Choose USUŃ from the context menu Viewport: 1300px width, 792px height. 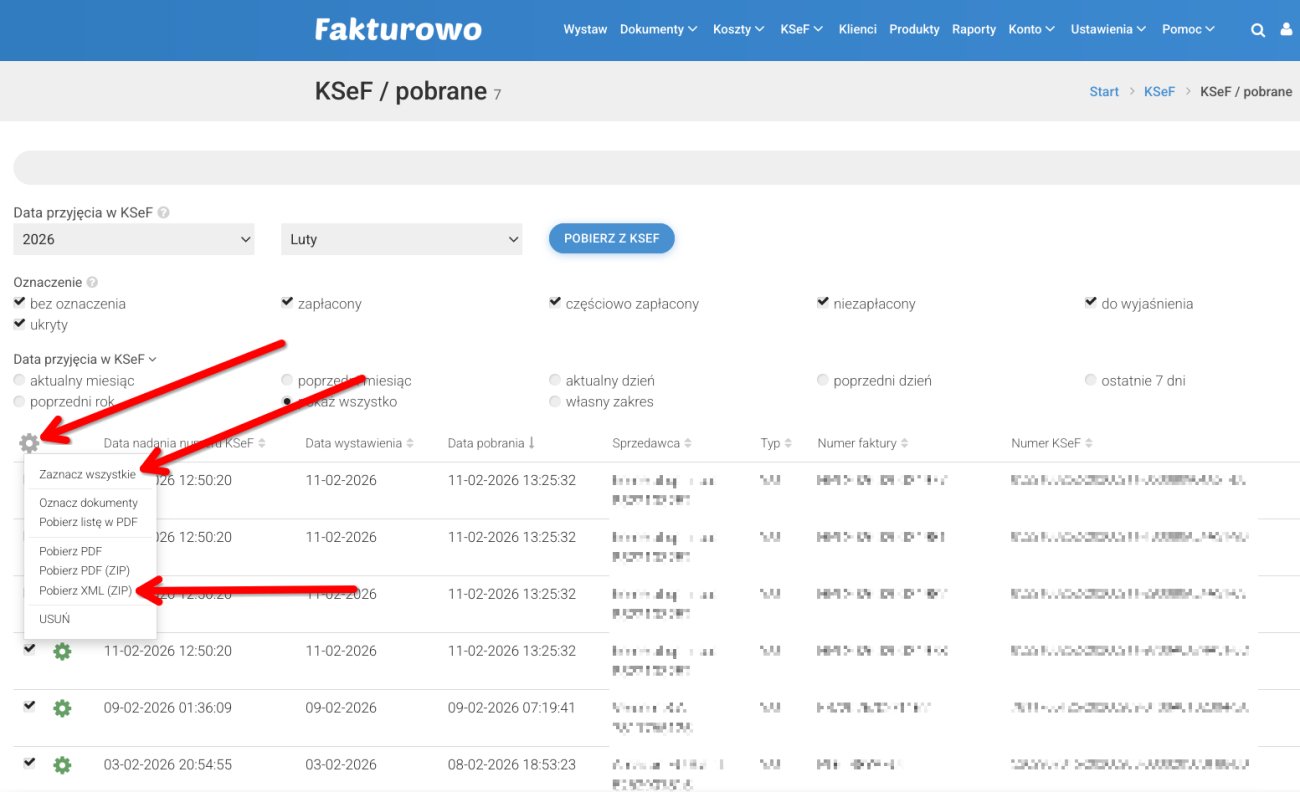pos(54,619)
